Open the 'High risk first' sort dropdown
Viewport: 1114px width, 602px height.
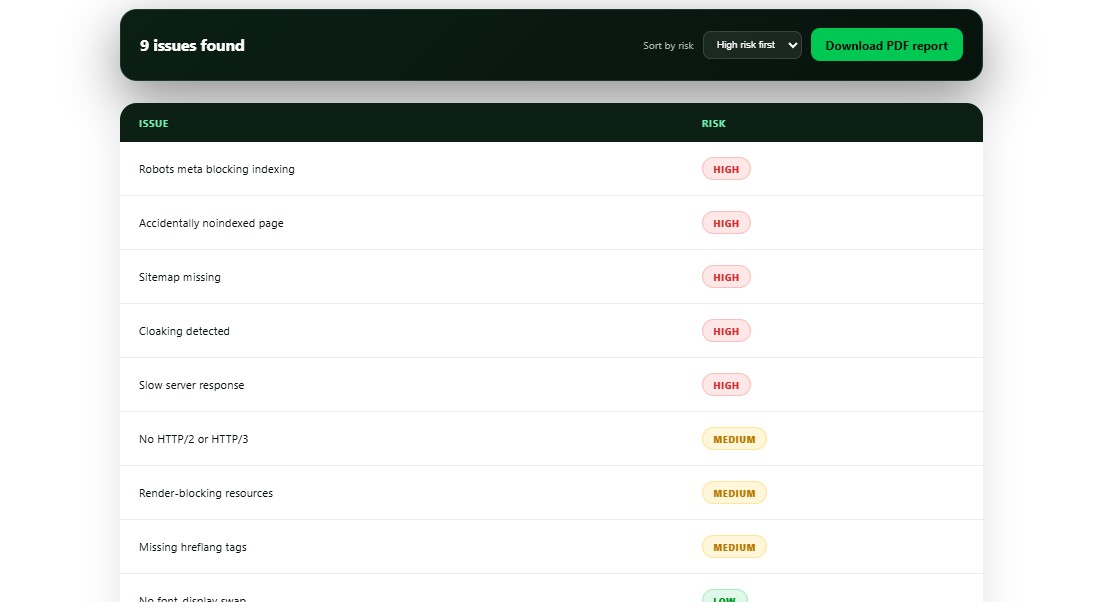click(x=752, y=45)
